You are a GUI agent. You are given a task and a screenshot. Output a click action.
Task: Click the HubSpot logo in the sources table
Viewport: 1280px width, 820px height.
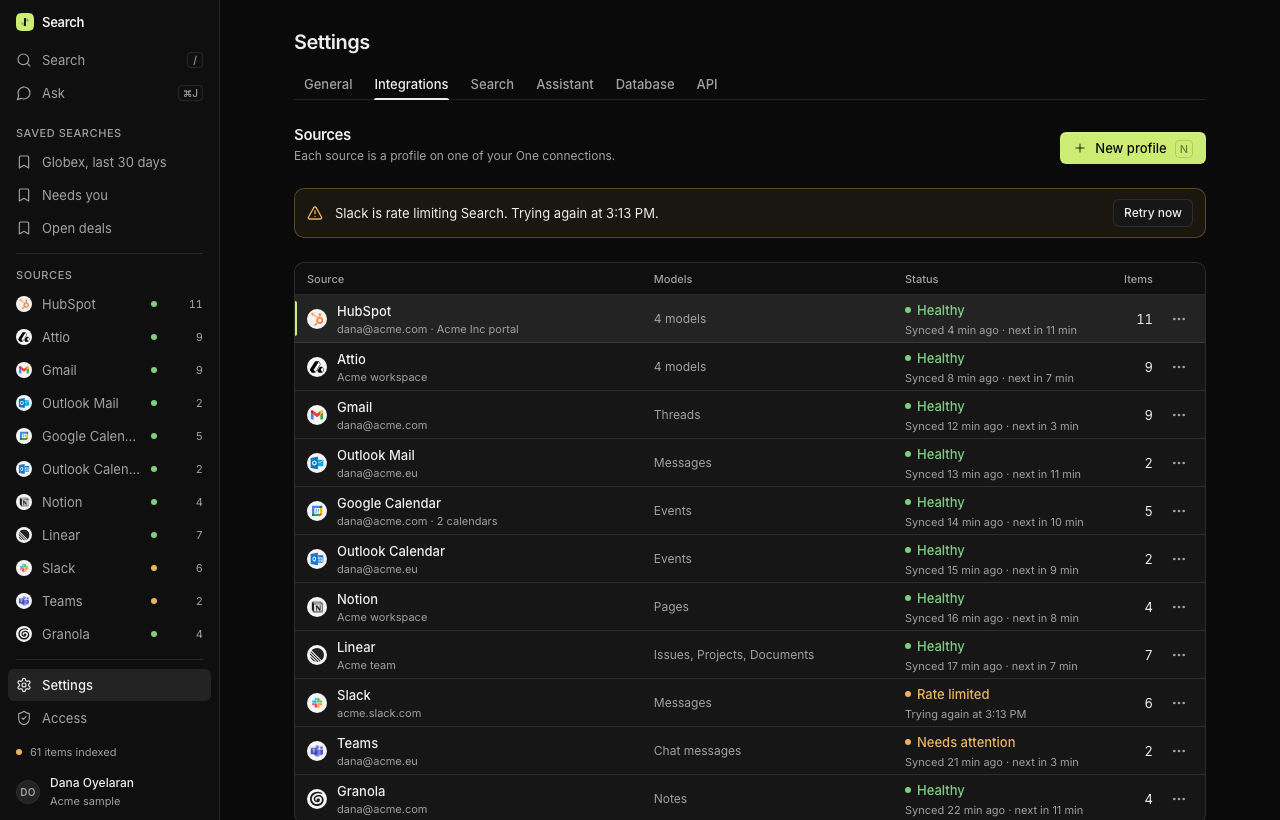coord(317,319)
